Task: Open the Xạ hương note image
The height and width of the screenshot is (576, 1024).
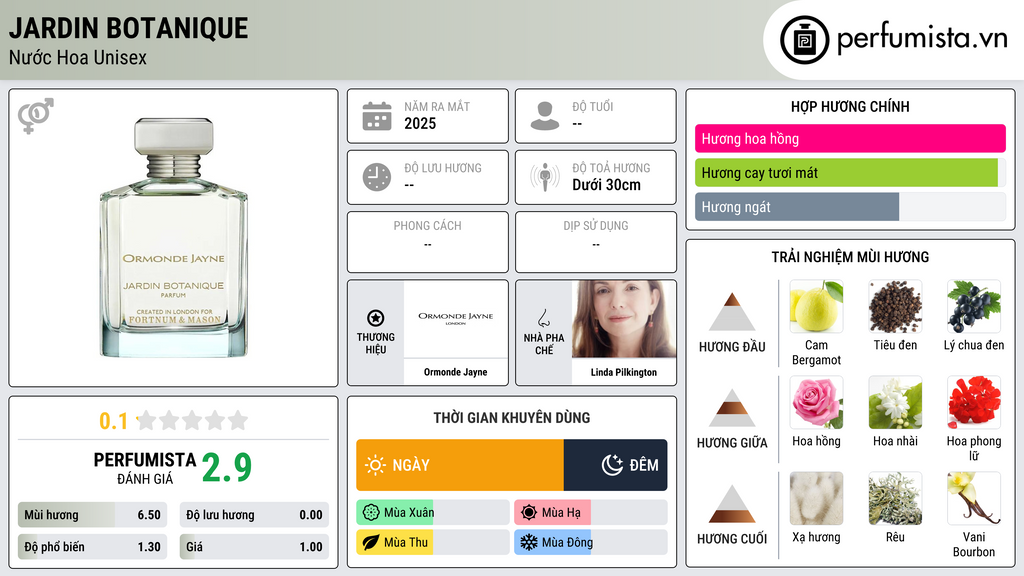Action: (x=816, y=498)
